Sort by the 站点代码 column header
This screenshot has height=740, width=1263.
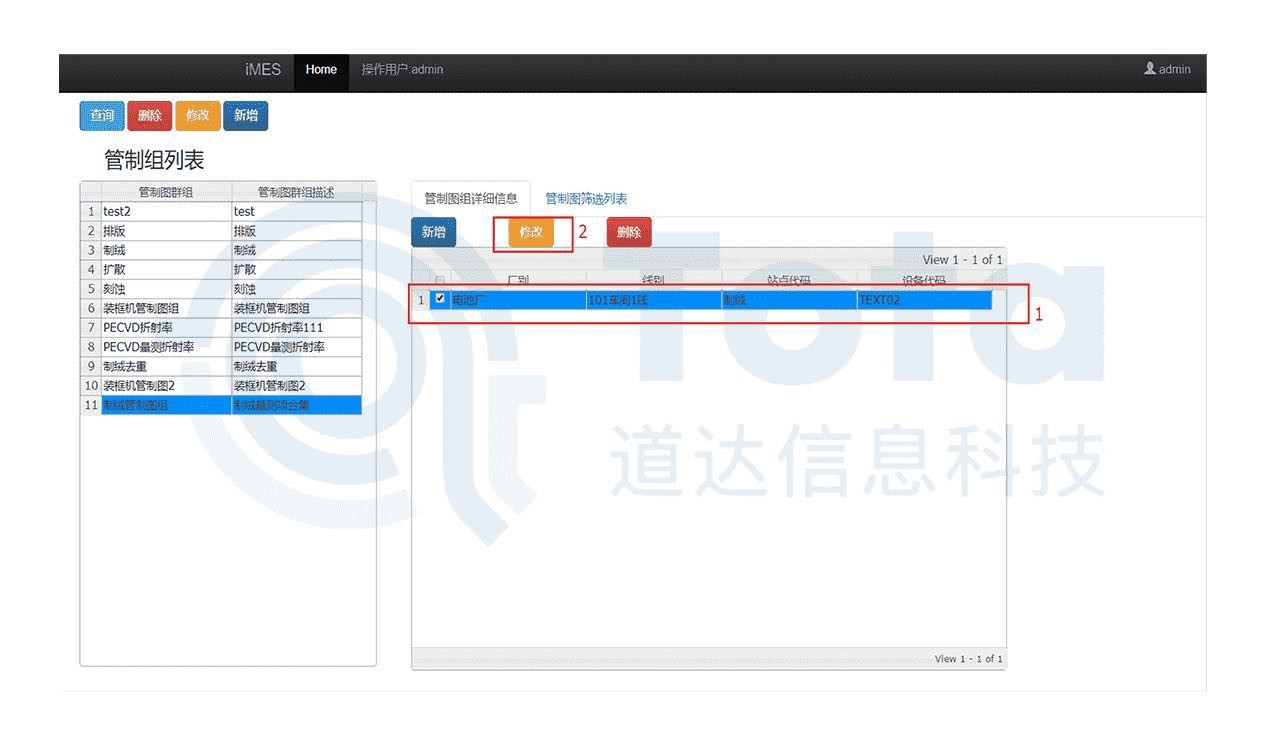point(789,281)
